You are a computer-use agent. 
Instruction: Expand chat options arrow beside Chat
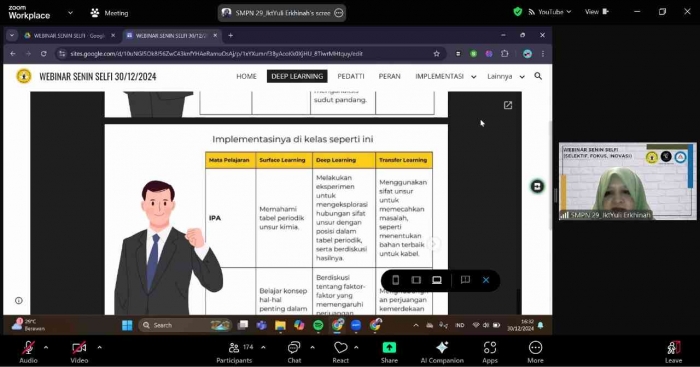point(312,347)
